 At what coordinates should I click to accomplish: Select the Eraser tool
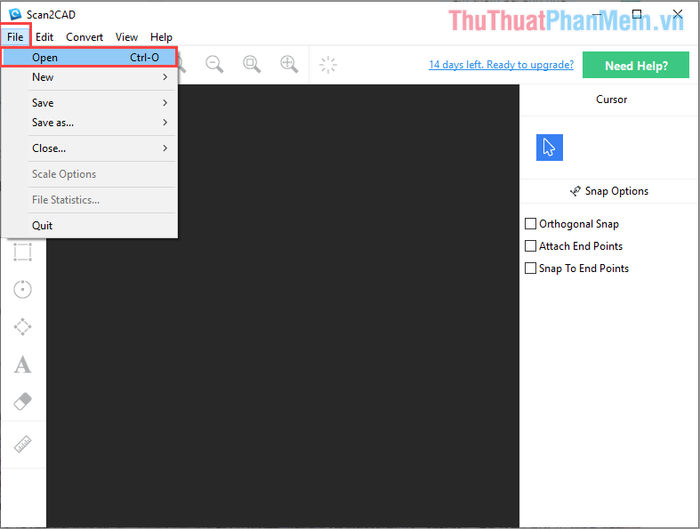point(23,401)
